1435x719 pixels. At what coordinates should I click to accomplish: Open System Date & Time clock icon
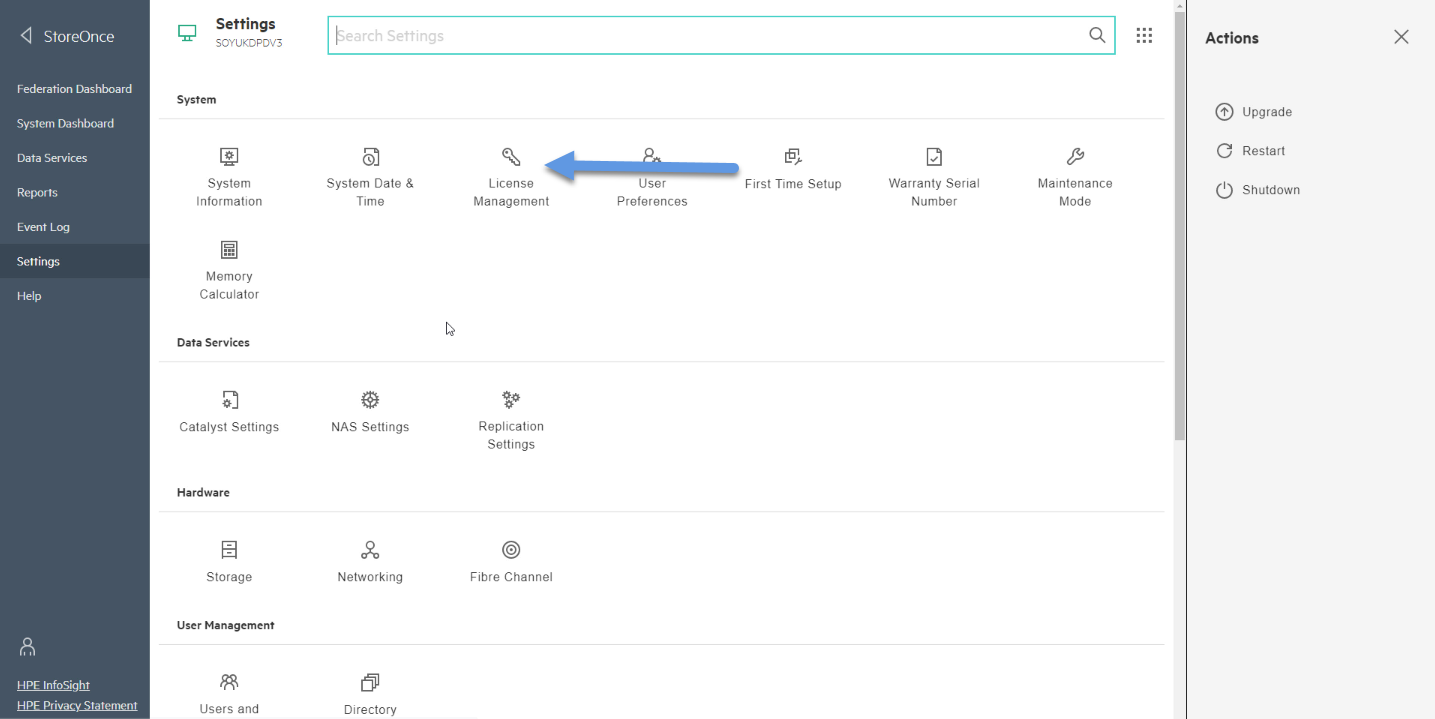[x=370, y=157]
